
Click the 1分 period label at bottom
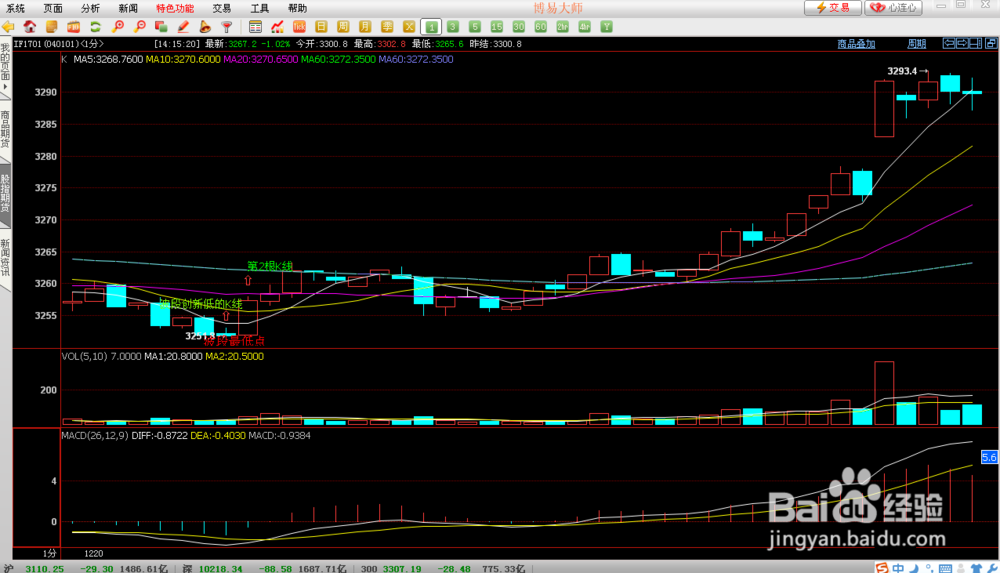coord(49,553)
